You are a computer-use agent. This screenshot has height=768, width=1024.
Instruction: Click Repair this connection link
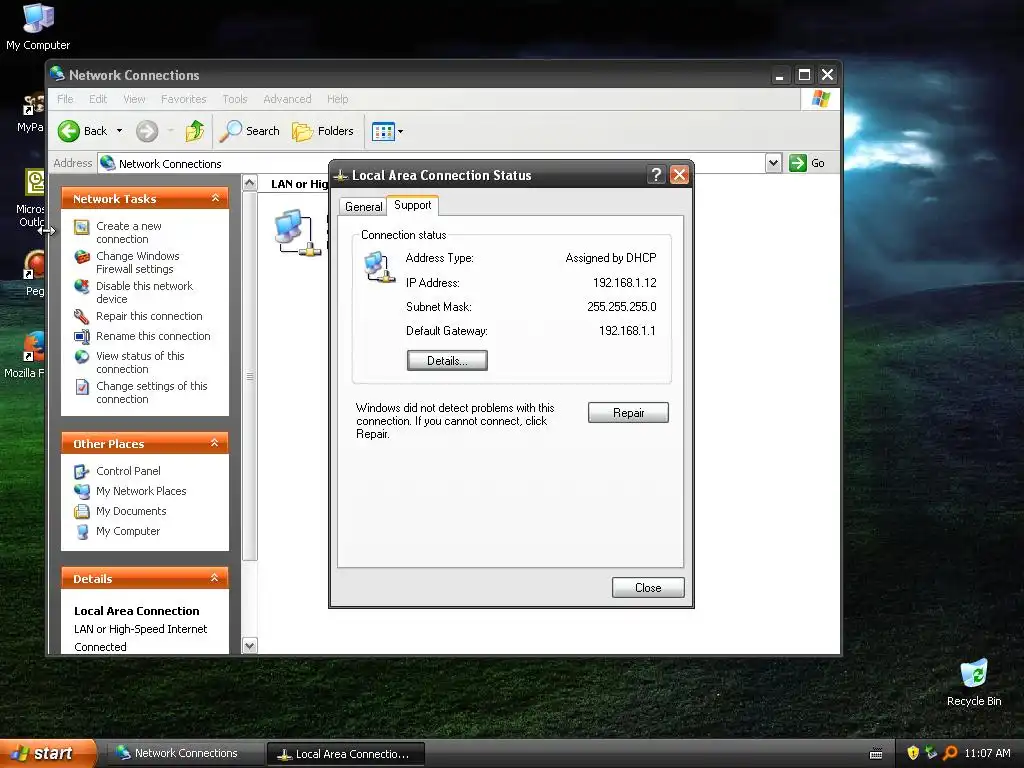(x=149, y=316)
